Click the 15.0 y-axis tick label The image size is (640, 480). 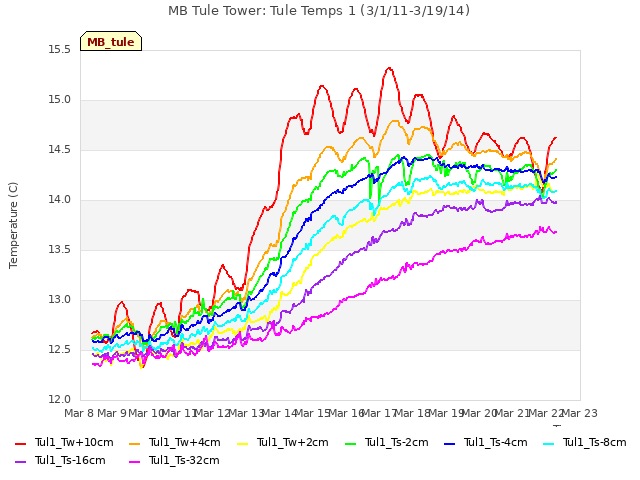[60, 100]
